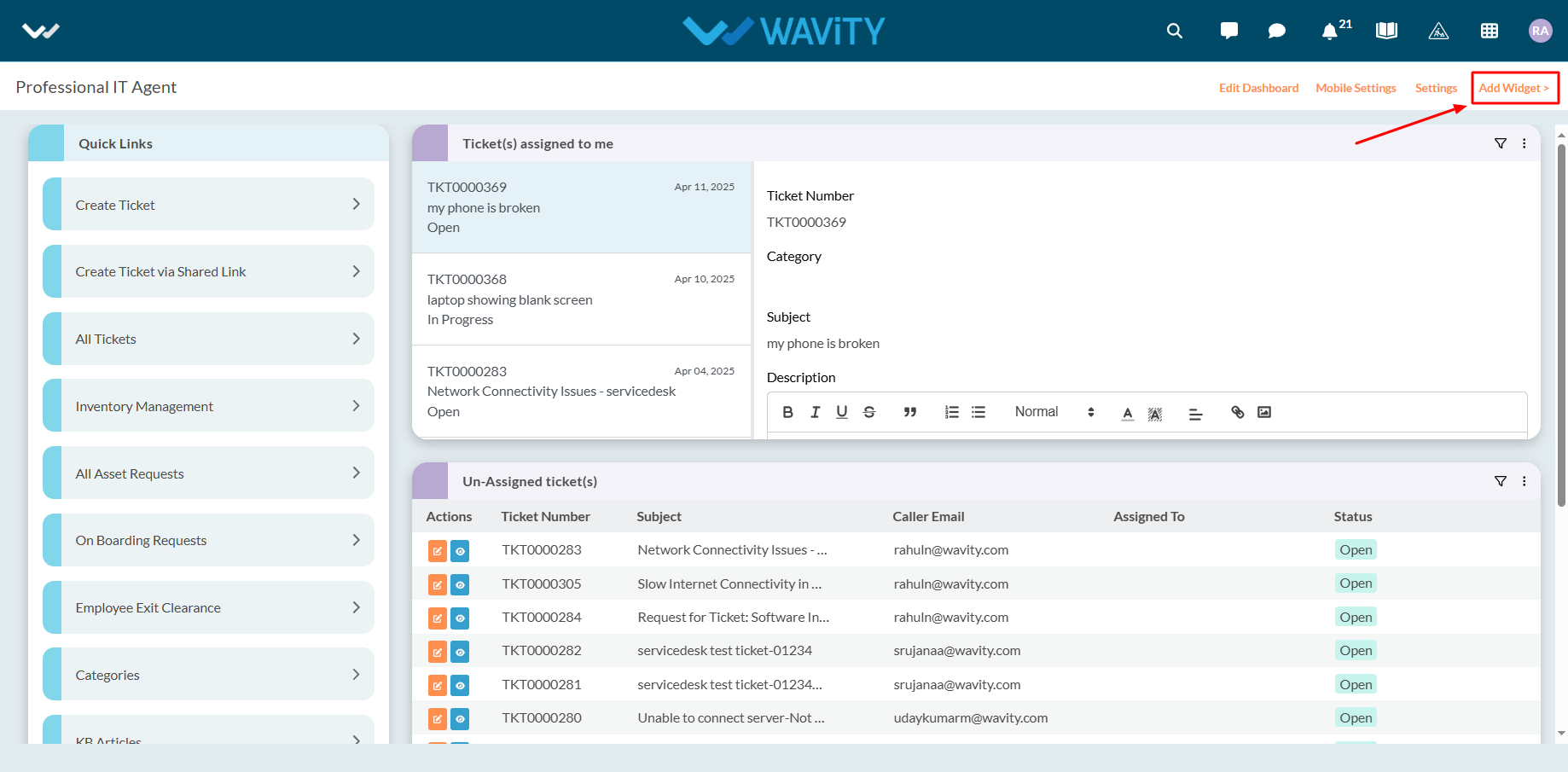The height and width of the screenshot is (772, 1568).
Task: Open the book knowledge base icon
Action: click(1386, 31)
